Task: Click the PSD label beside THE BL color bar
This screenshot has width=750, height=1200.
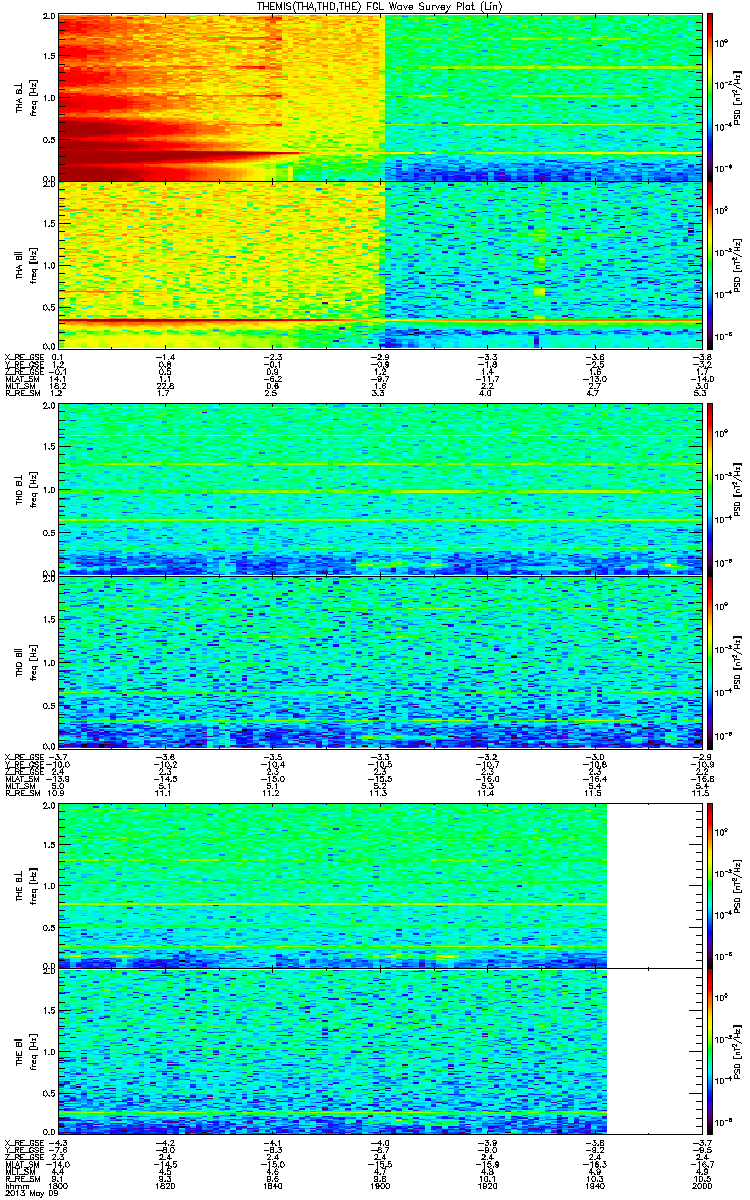Action: pos(736,886)
